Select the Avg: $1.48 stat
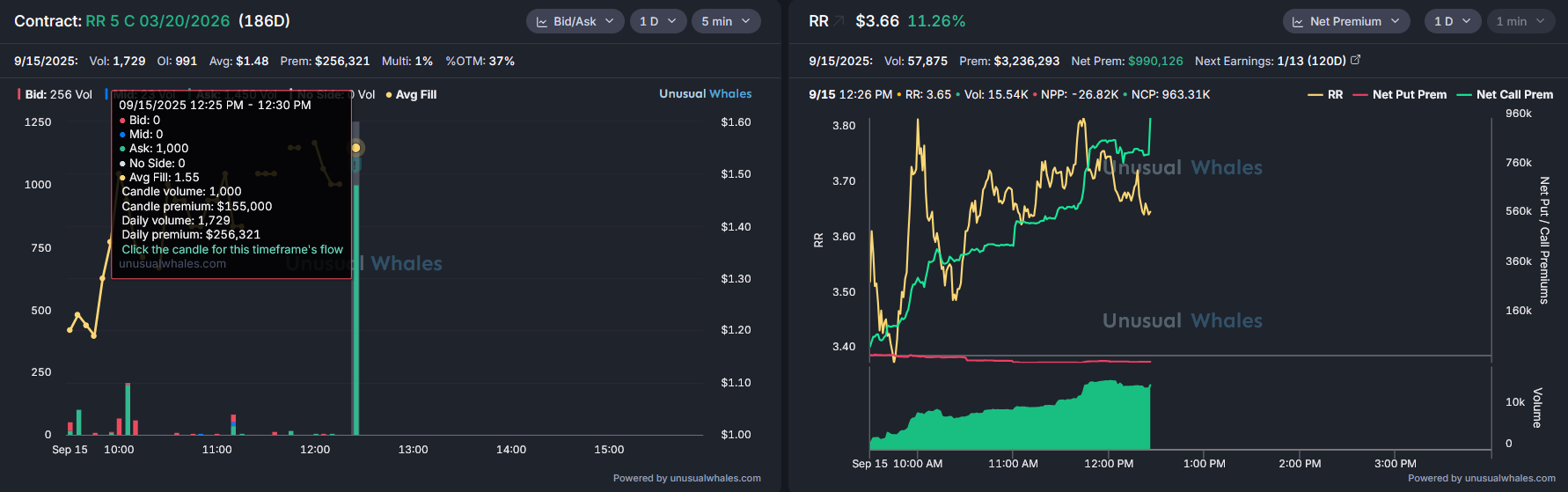This screenshot has width=1568, height=492. (238, 61)
